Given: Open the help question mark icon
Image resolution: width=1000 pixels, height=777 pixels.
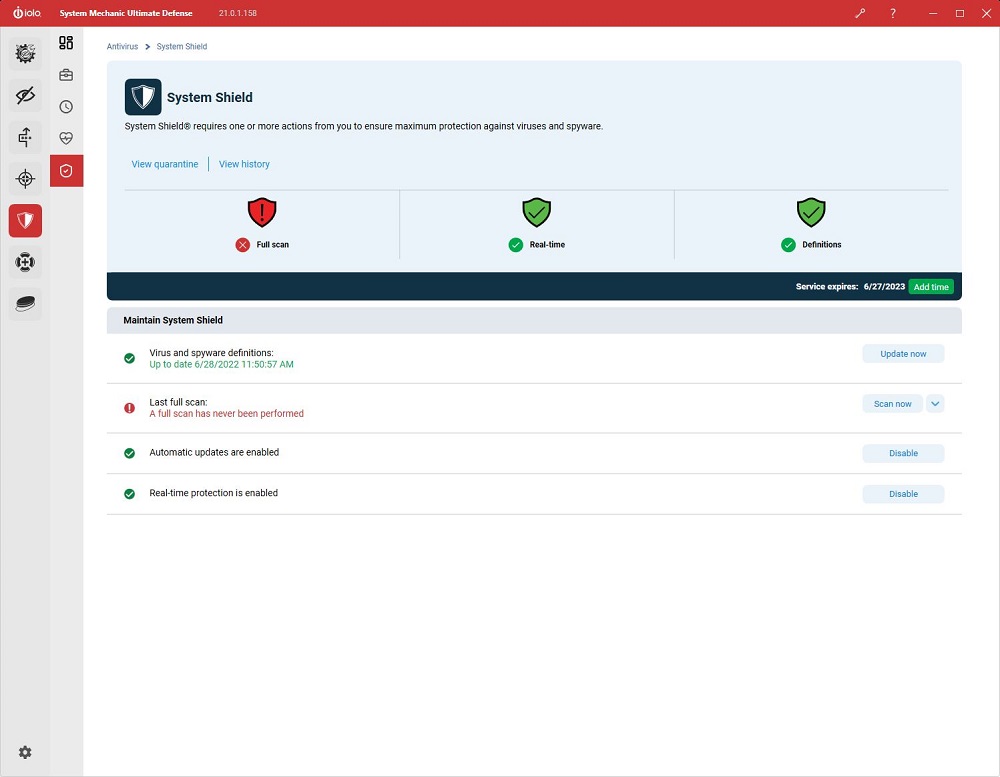Looking at the screenshot, I should [x=893, y=13].
